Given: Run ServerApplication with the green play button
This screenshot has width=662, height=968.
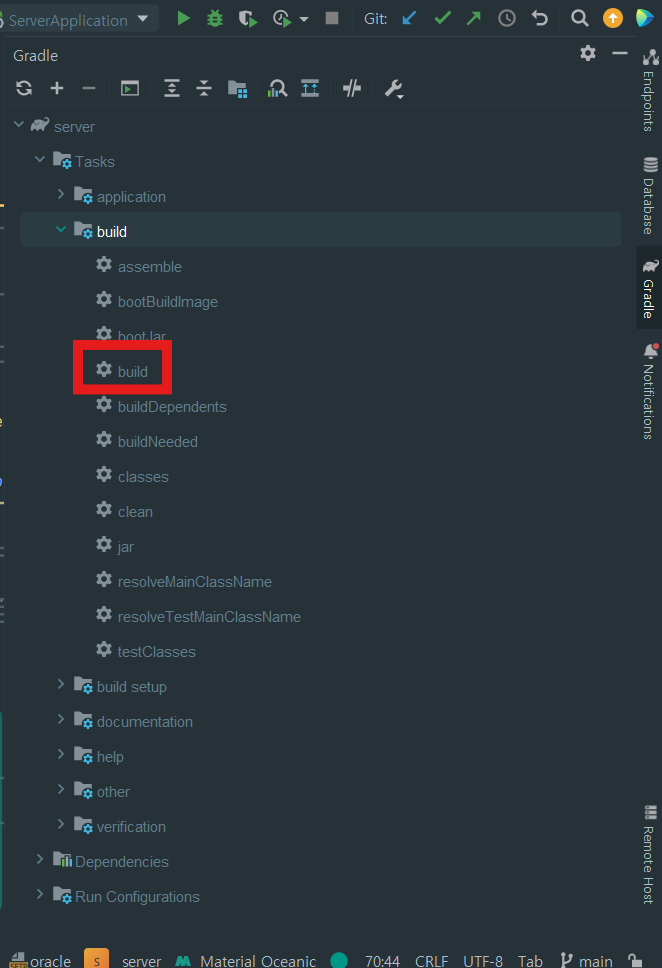Looking at the screenshot, I should (x=183, y=19).
